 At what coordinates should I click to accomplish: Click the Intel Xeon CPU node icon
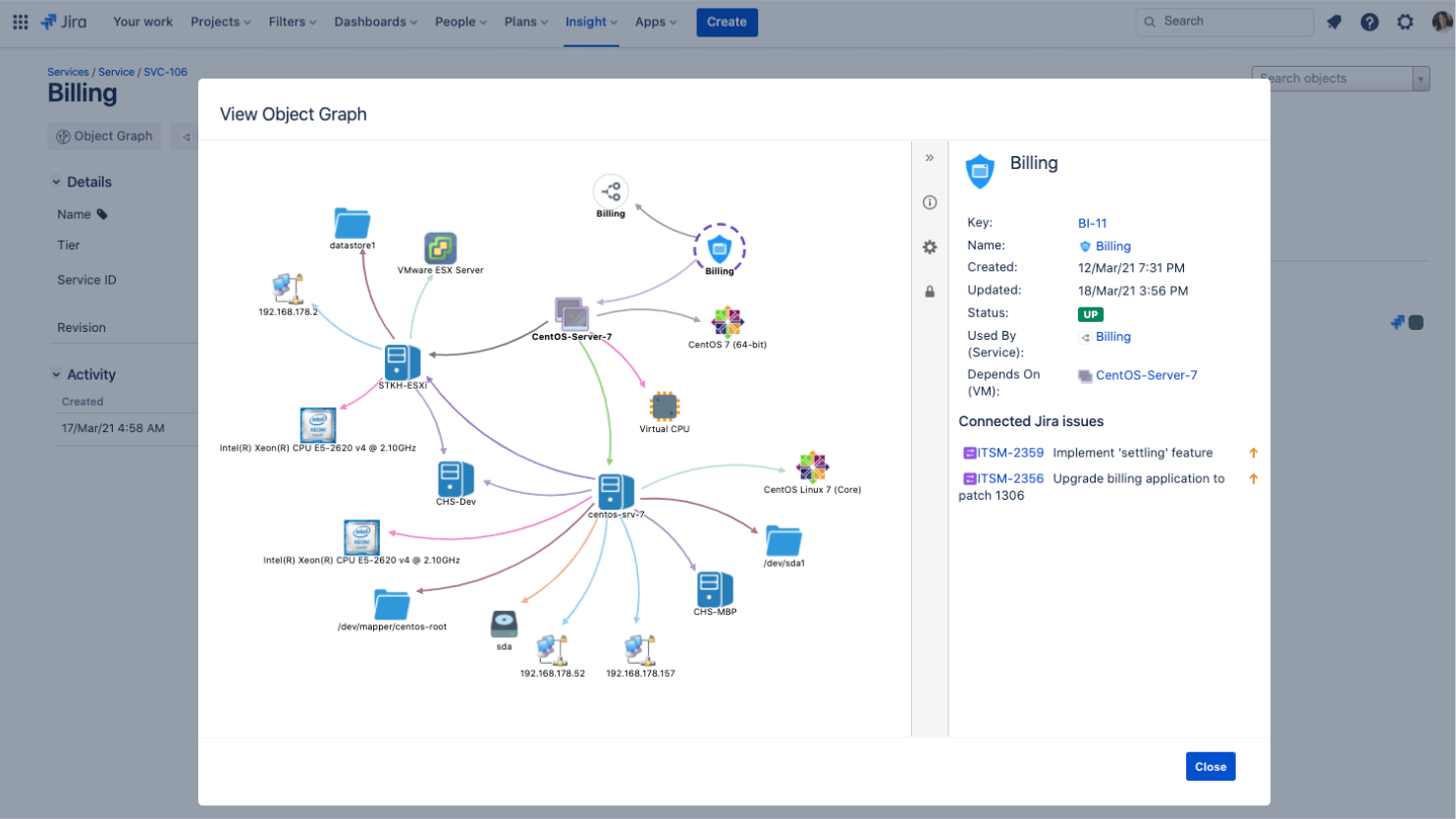[317, 424]
